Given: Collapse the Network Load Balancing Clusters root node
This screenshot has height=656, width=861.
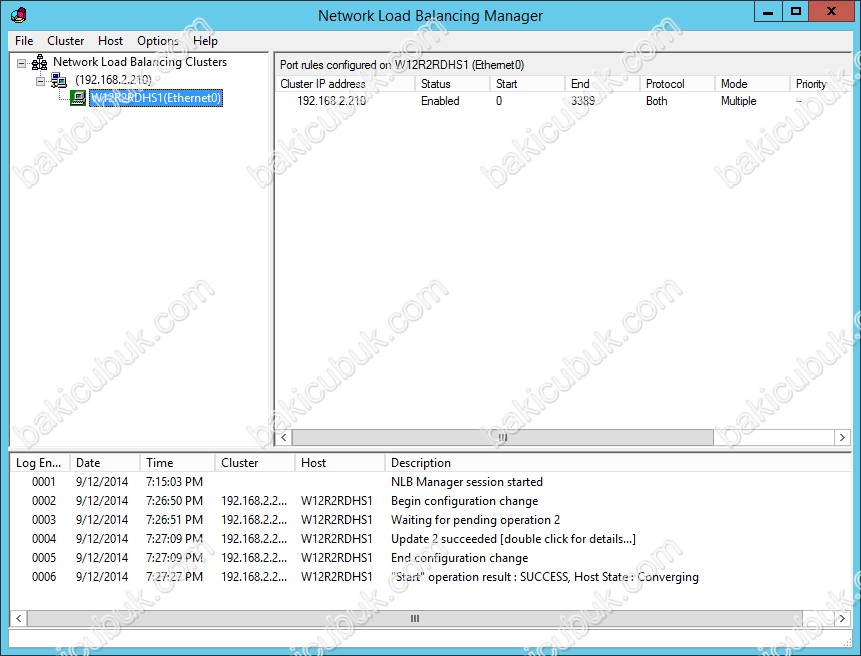Looking at the screenshot, I should click(21, 63).
